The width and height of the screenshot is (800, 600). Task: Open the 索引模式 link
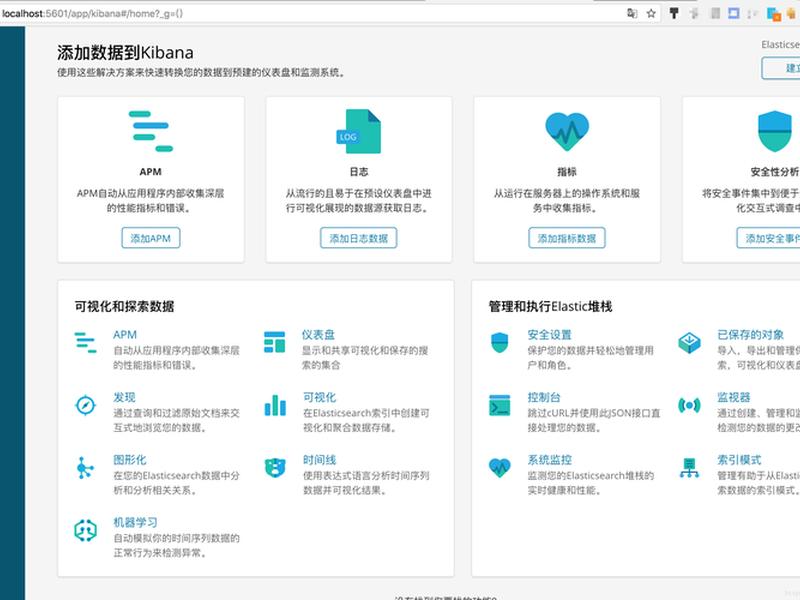point(739,460)
